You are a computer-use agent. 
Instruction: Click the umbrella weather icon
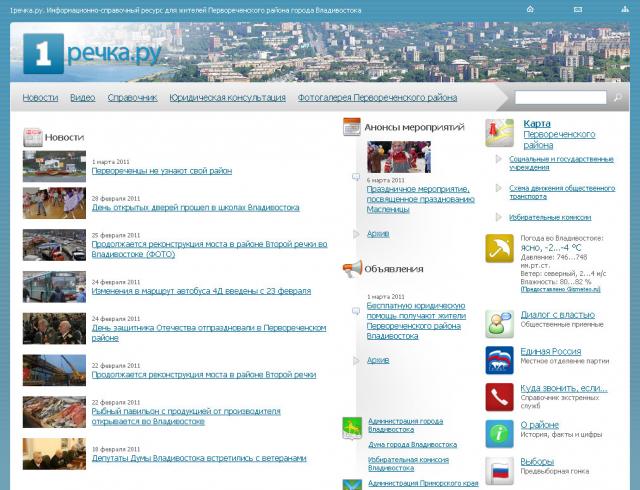[500, 248]
